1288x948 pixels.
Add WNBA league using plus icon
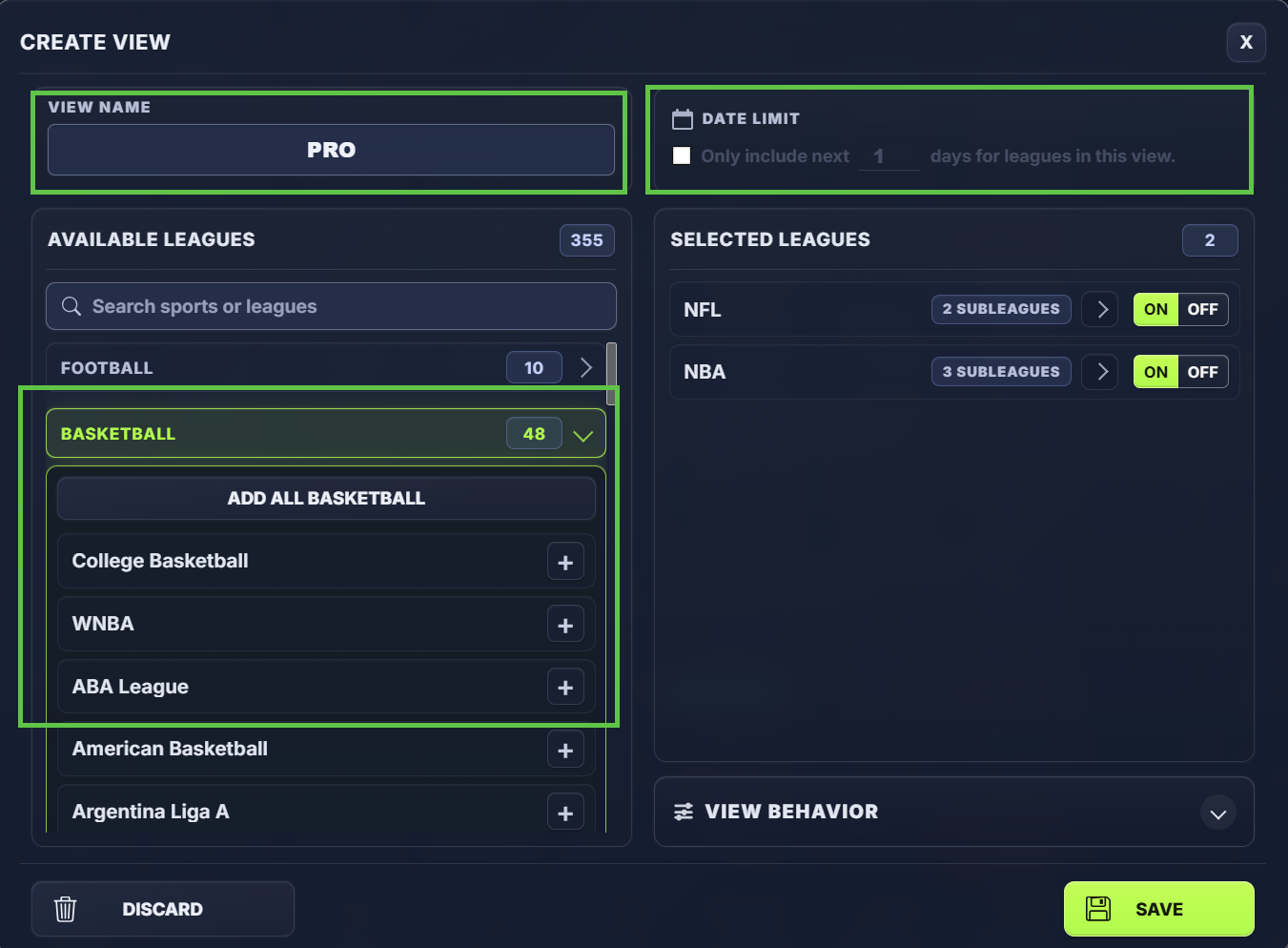point(565,625)
